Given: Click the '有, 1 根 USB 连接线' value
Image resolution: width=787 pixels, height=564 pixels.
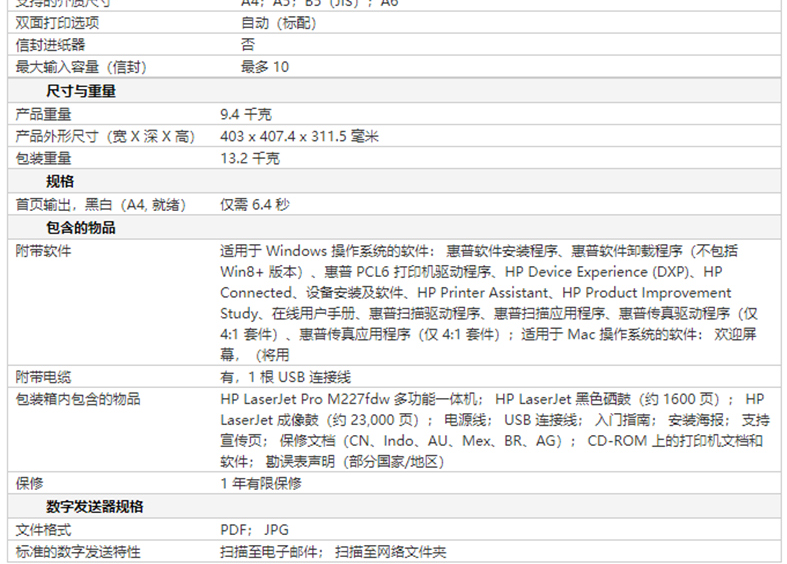Looking at the screenshot, I should point(286,377).
